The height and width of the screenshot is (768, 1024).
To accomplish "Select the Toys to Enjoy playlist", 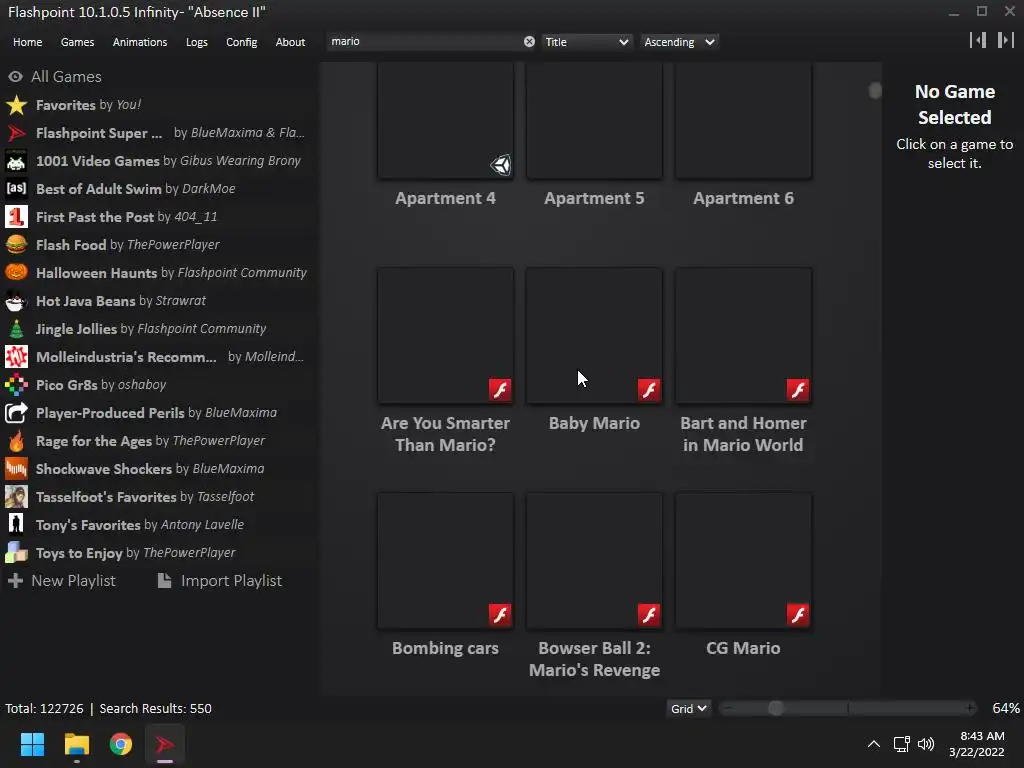I will click(157, 552).
